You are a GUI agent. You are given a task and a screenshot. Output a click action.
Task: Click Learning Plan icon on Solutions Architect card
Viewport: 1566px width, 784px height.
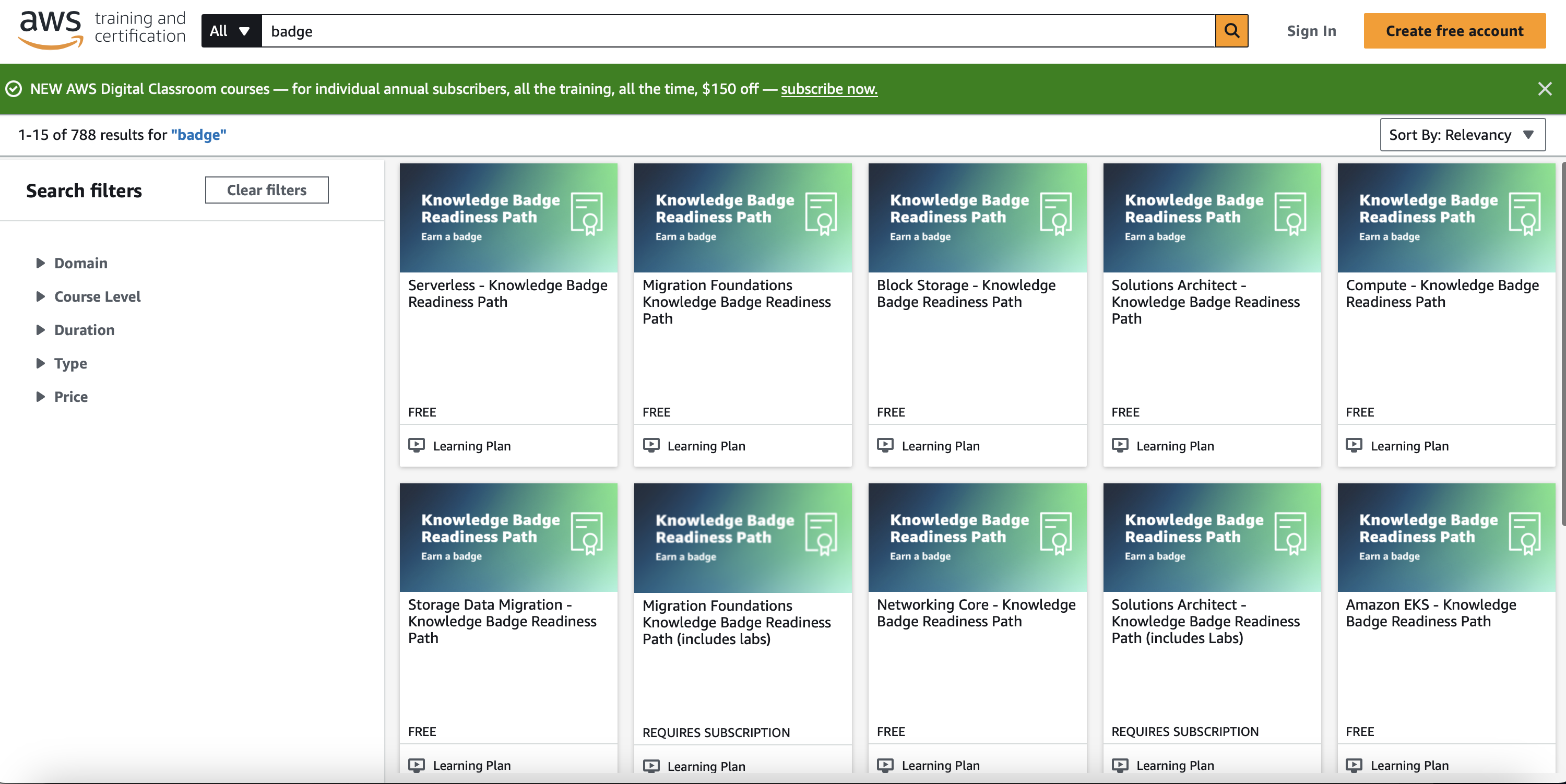pos(1120,445)
